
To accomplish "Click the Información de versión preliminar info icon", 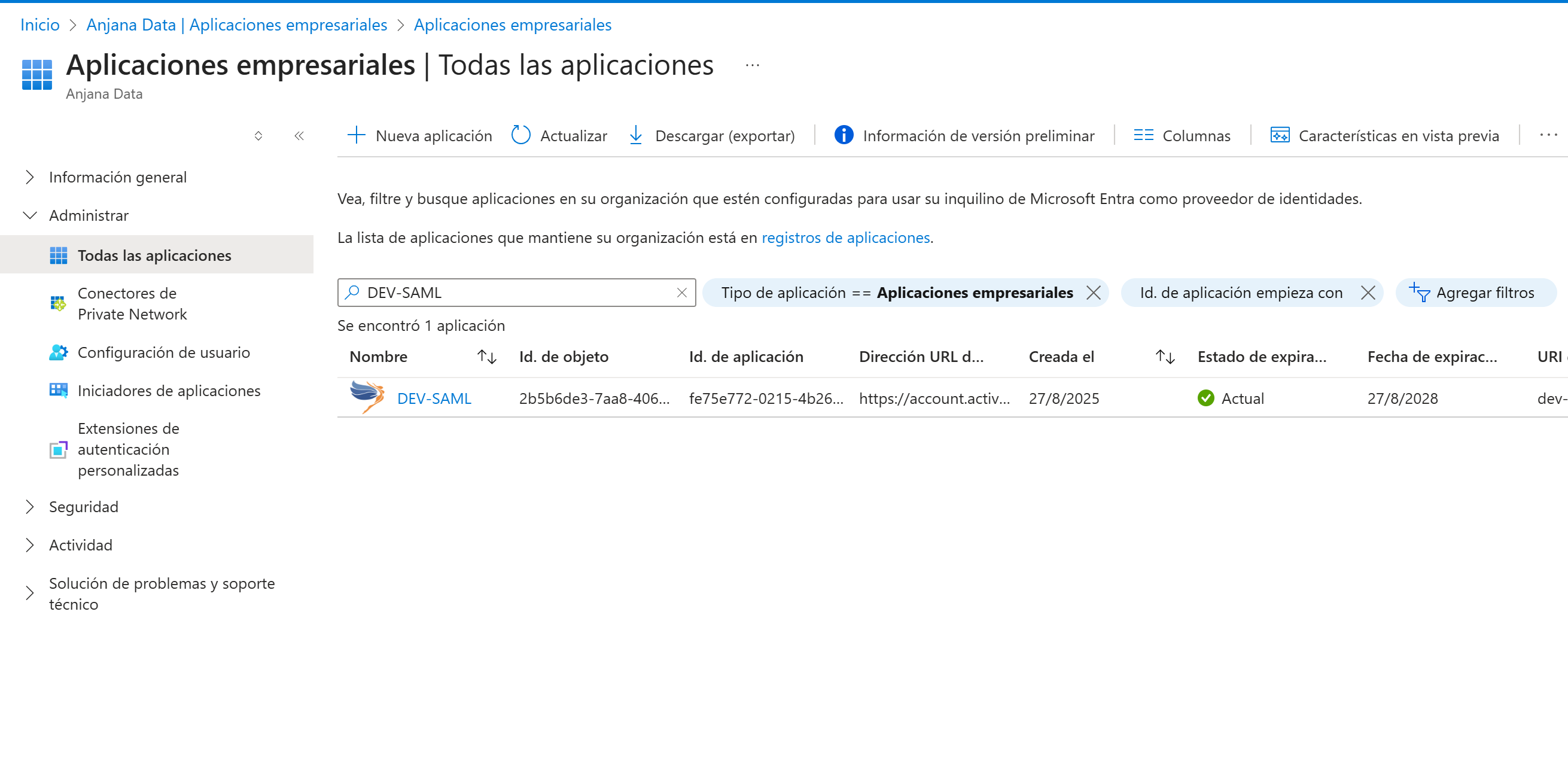I will 843,135.
